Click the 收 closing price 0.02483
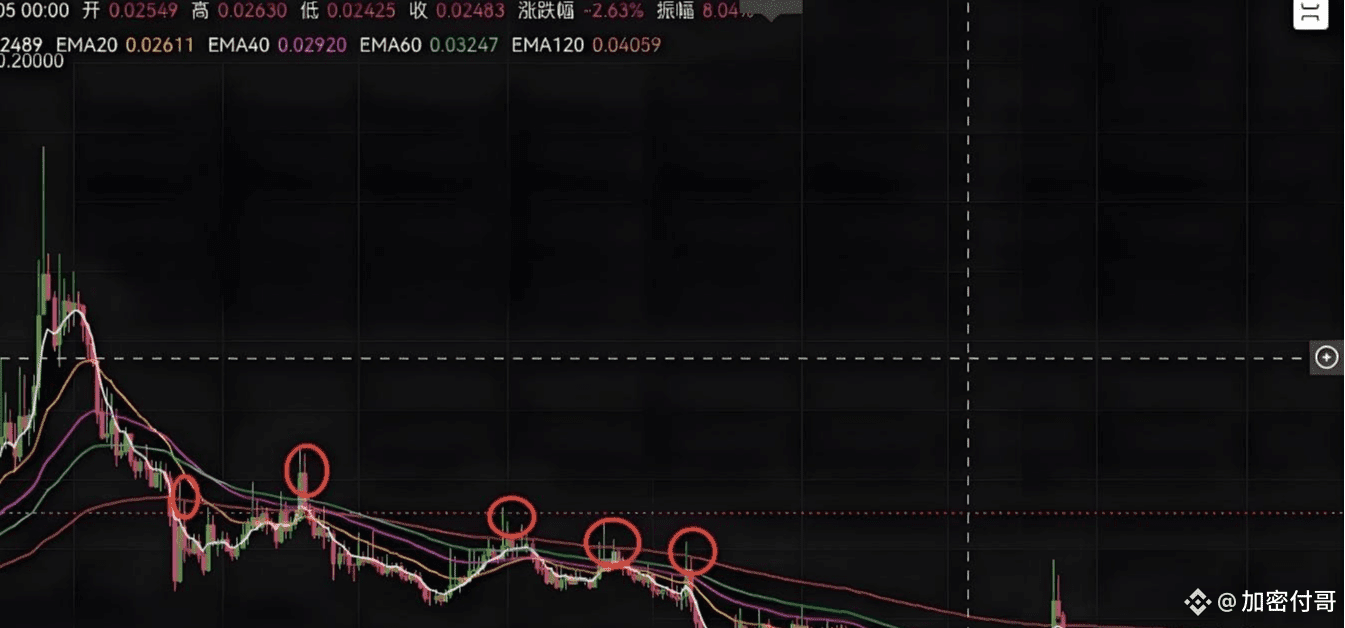The width and height of the screenshot is (1345, 628). point(456,13)
